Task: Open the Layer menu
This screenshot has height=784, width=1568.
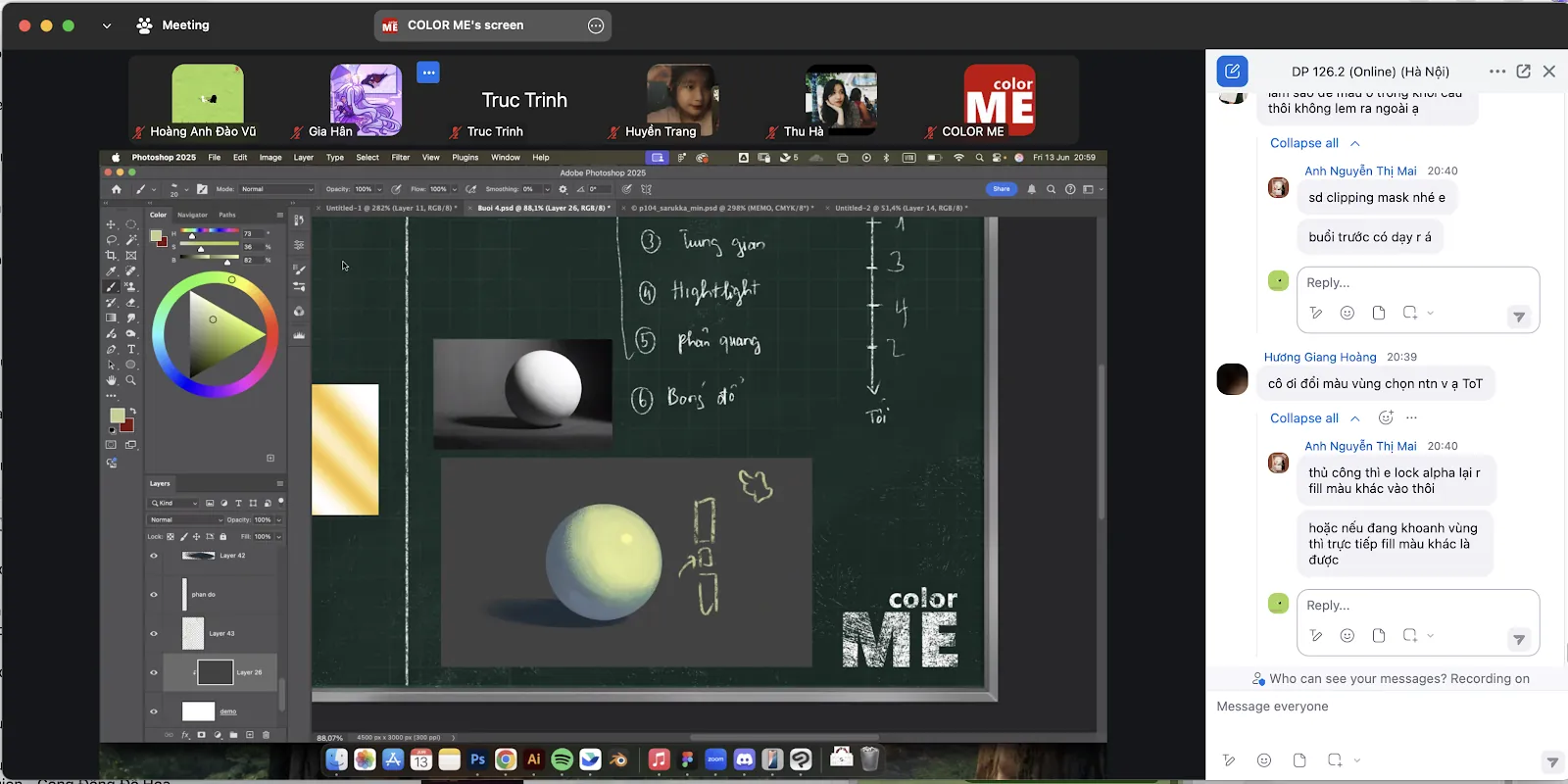Action: 304,158
